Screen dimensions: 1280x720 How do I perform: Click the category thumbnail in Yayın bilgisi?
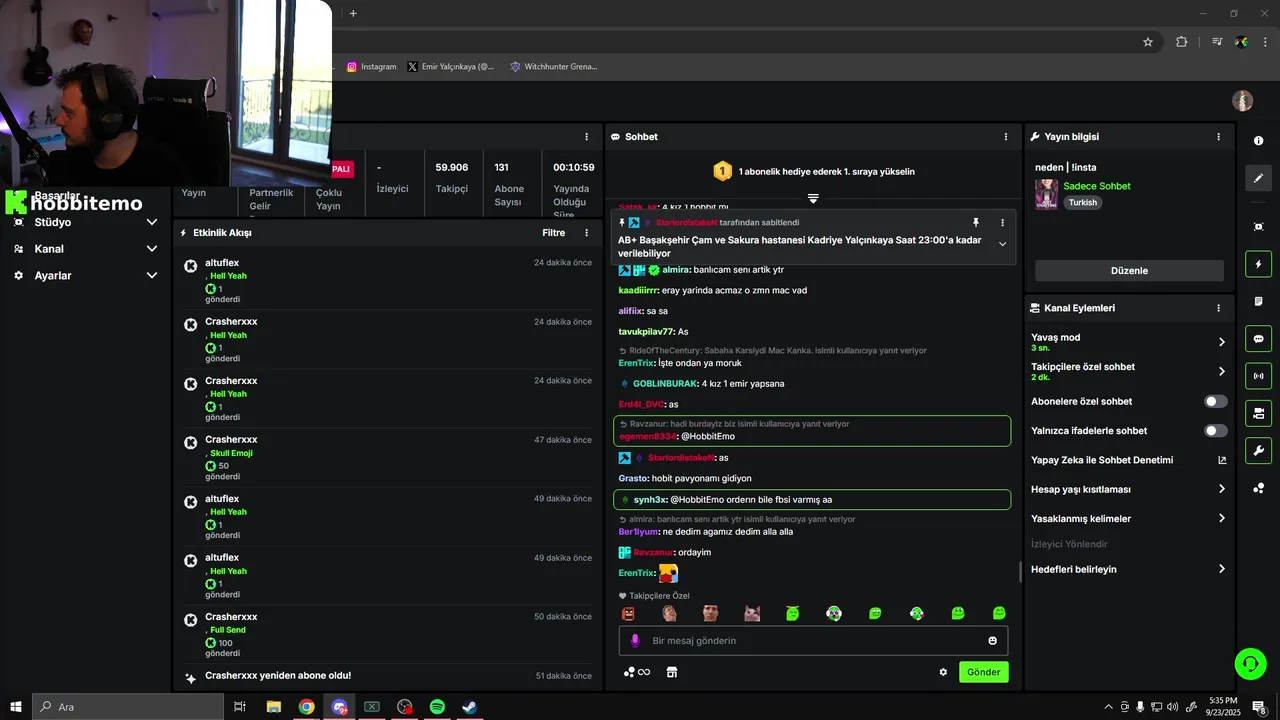(1046, 194)
